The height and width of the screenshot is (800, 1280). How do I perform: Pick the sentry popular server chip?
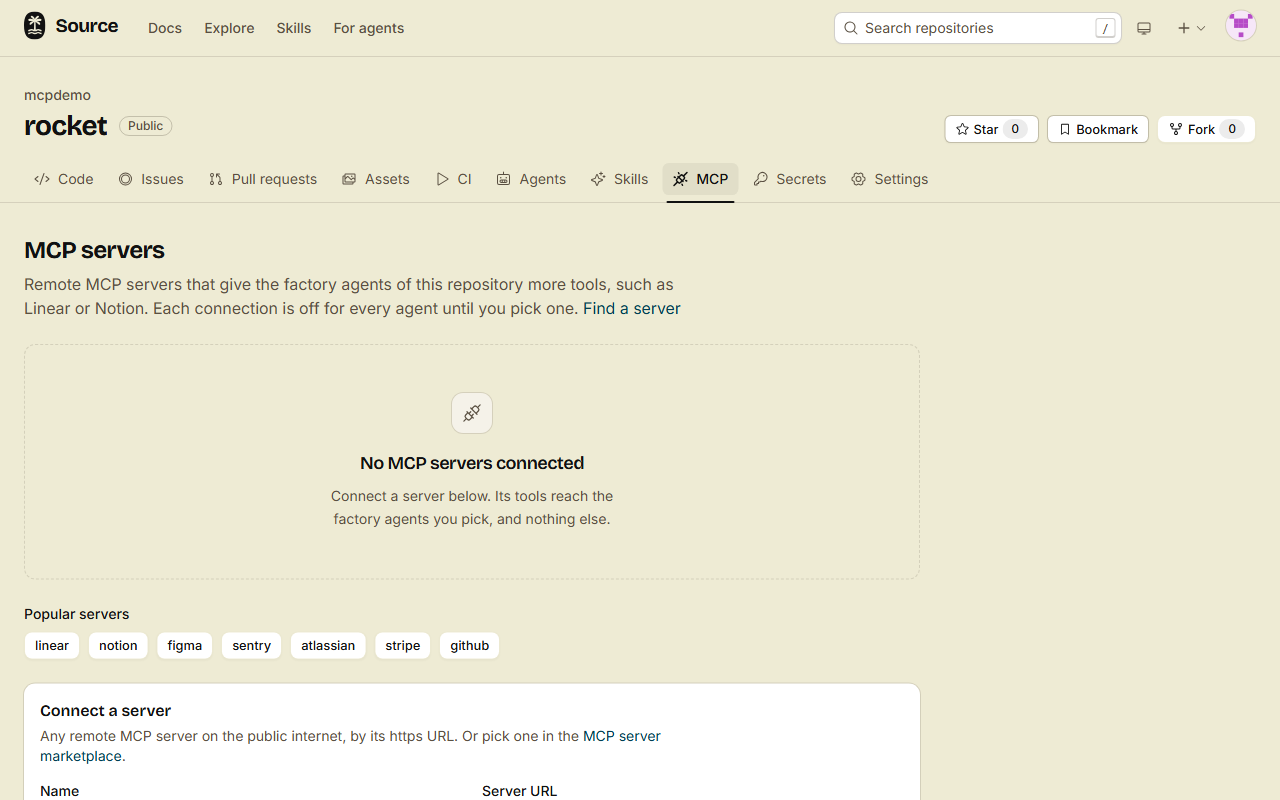pyautogui.click(x=252, y=646)
